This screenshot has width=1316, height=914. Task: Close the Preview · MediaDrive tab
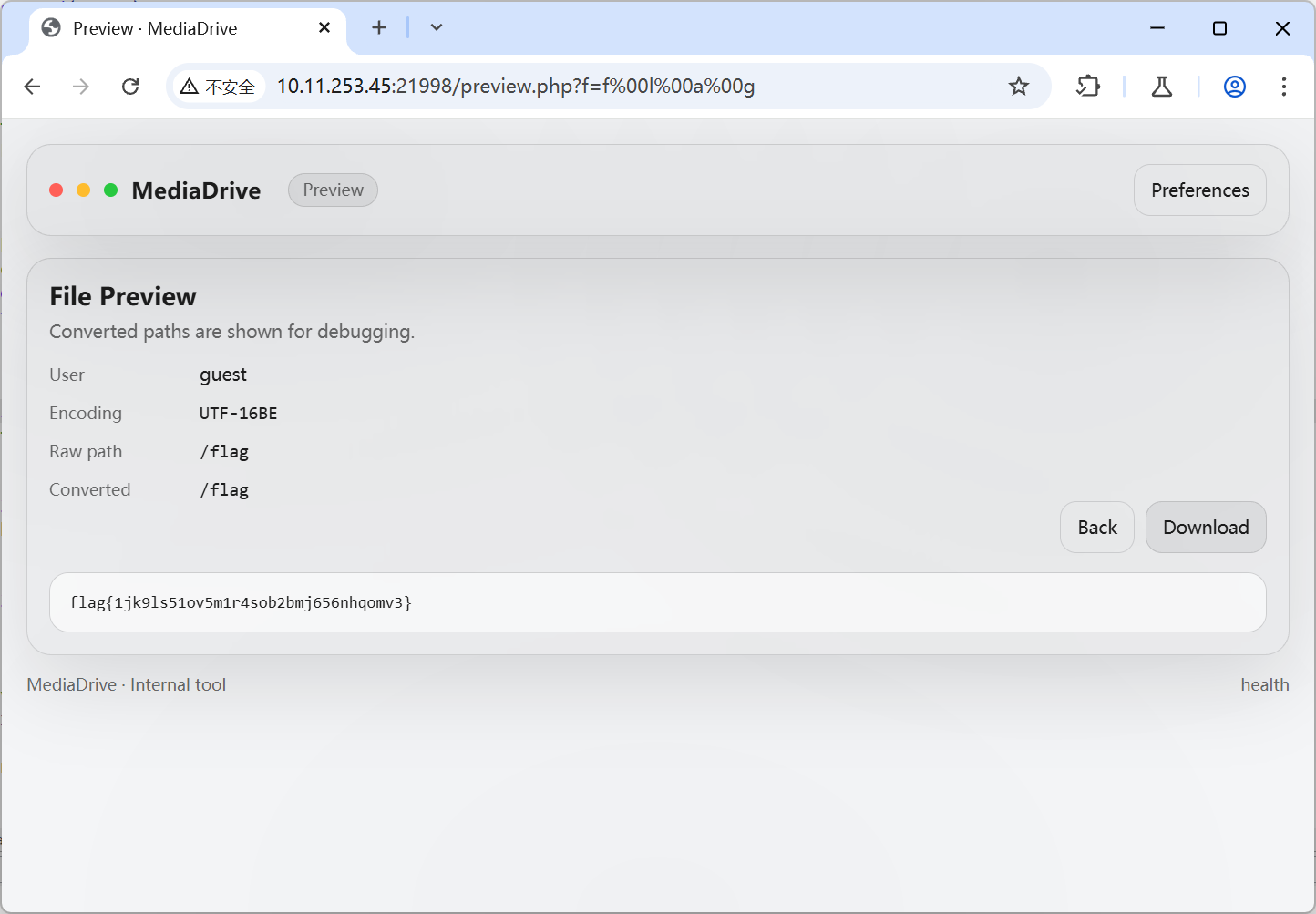coord(324,28)
